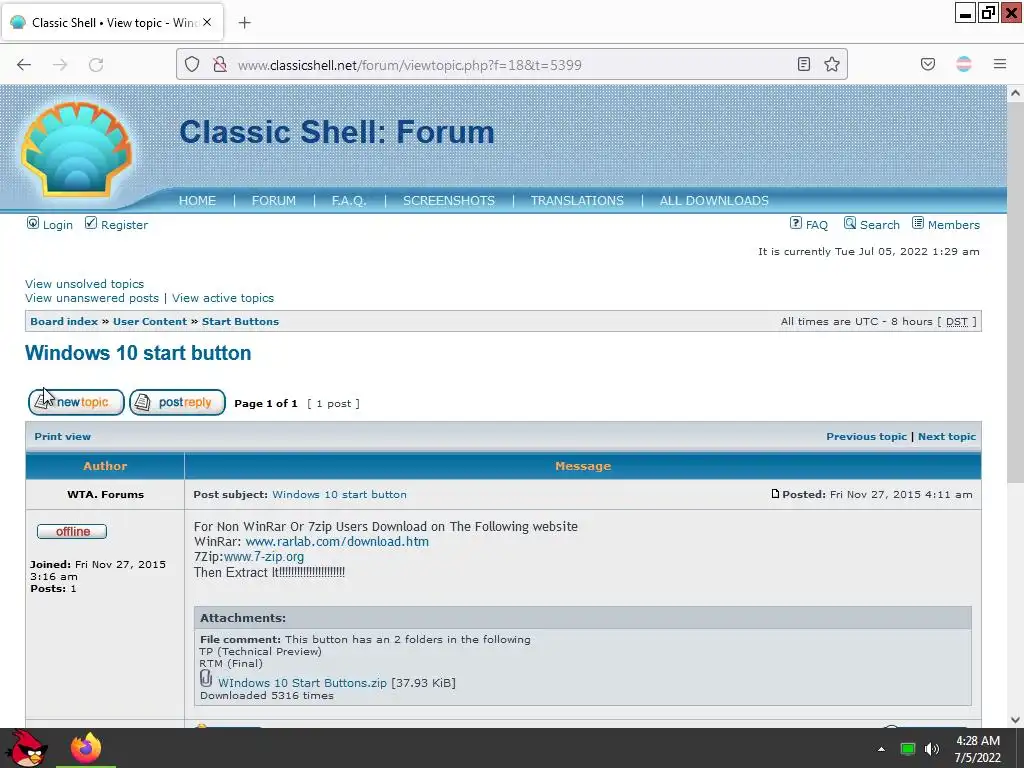1024x768 pixels.
Task: Open the insecure connection lock icon
Action: [220, 64]
